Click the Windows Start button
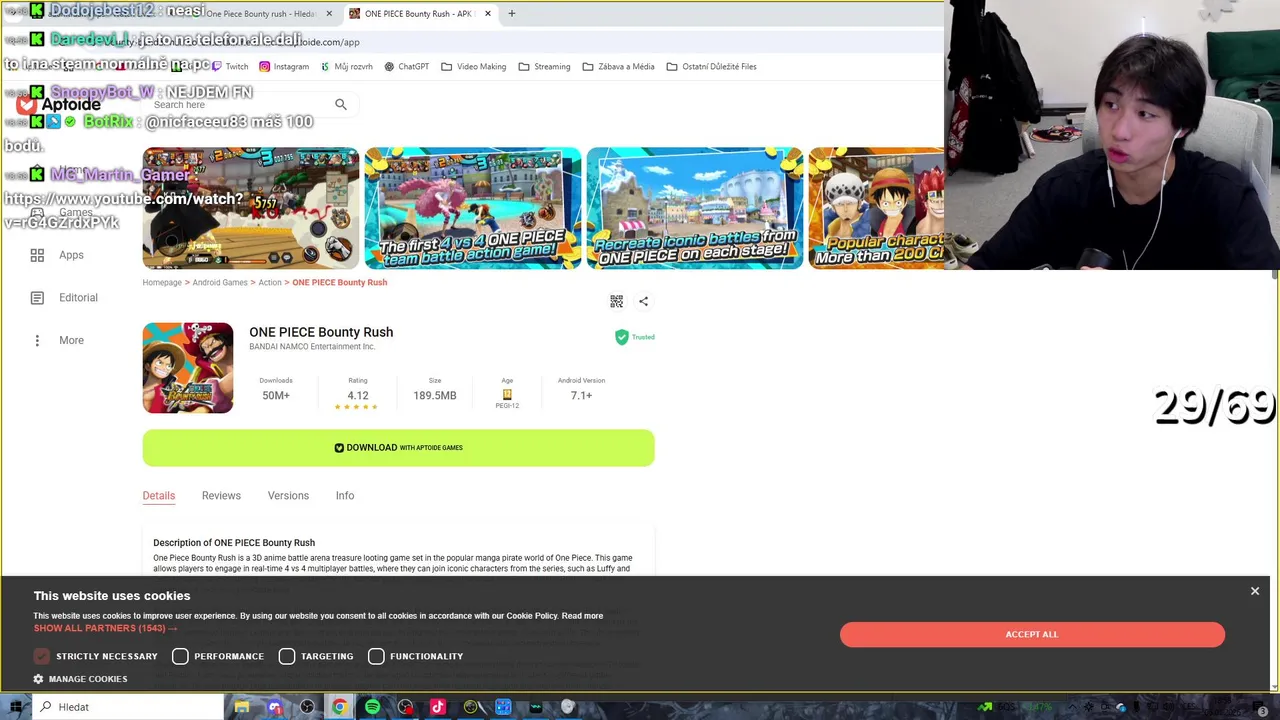 coord(15,707)
